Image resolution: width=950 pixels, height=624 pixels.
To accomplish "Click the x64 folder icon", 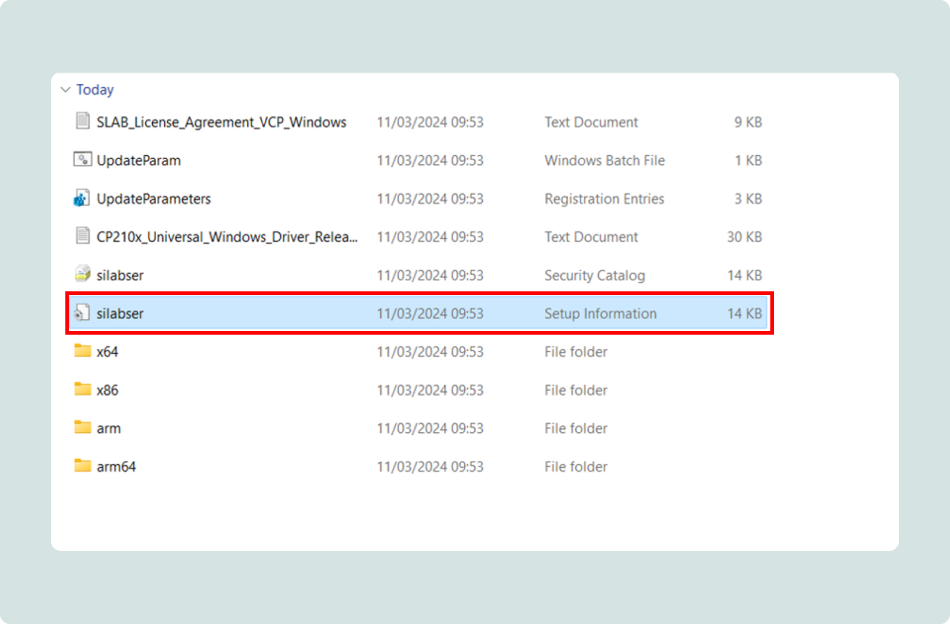I will tap(82, 351).
